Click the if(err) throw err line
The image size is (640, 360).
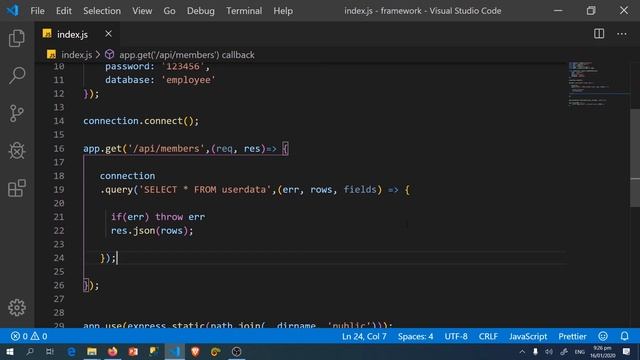(x=158, y=217)
